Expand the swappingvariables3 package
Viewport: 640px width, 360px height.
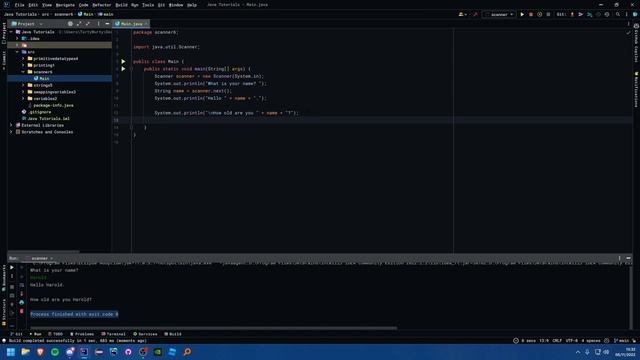[x=23, y=92]
